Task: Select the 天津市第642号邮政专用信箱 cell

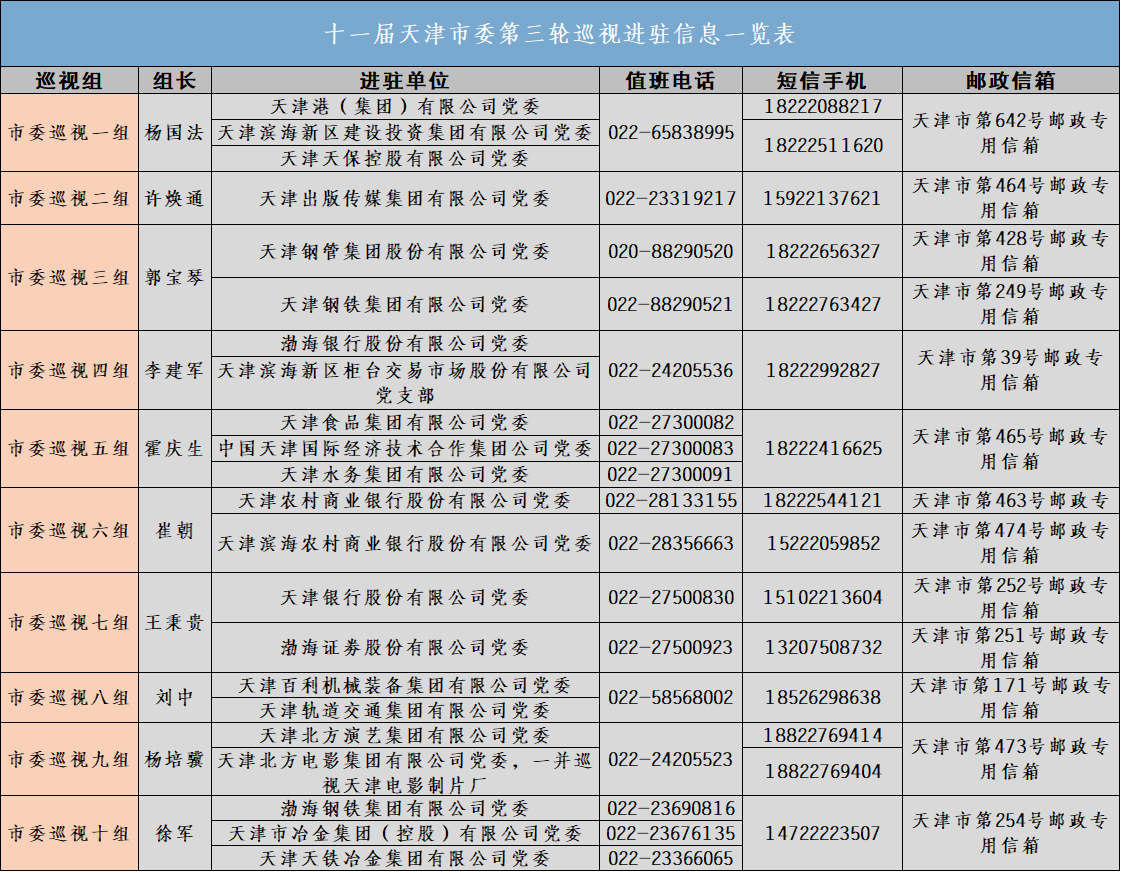Action: point(1007,132)
